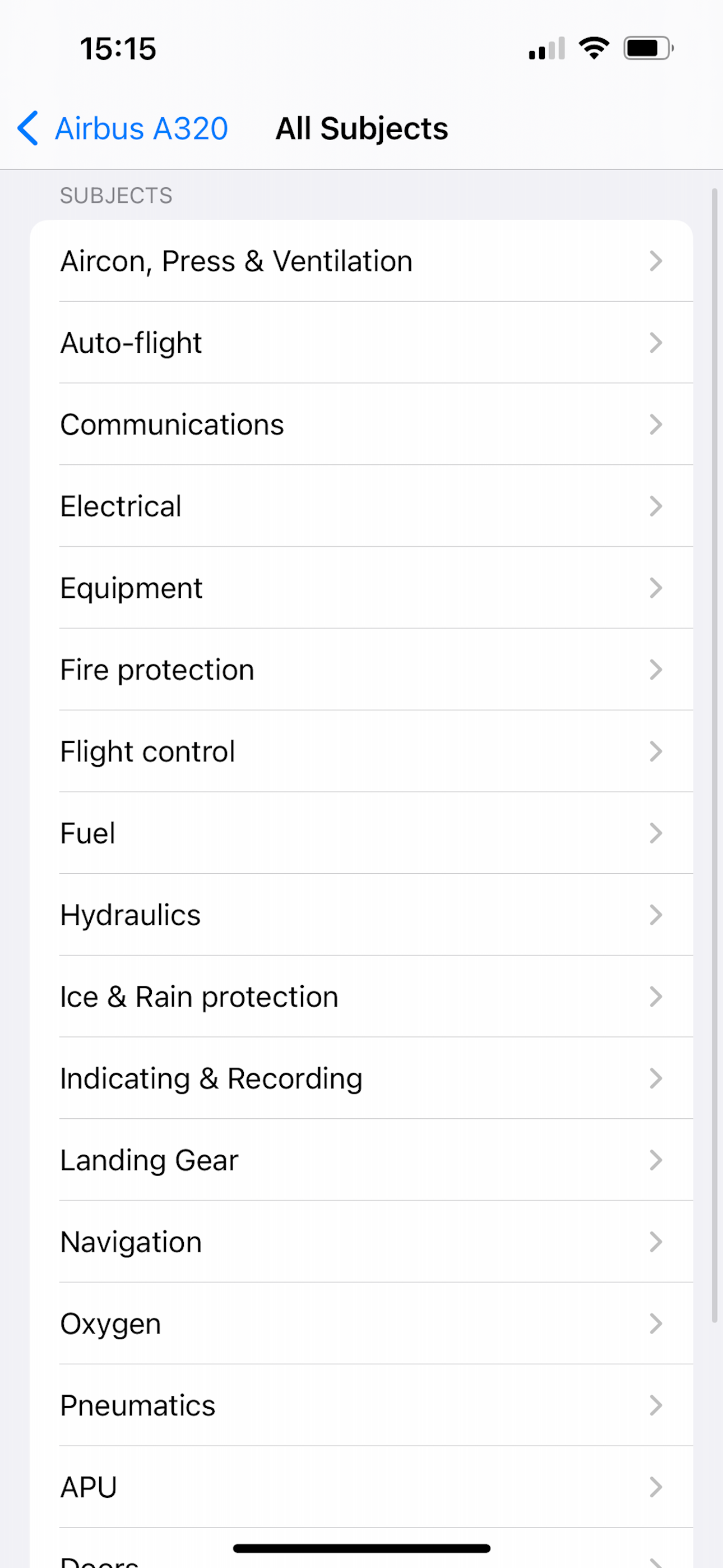The width and height of the screenshot is (723, 1568).
Task: Tap the back arrow icon beside Airbus A320
Action: 28,128
